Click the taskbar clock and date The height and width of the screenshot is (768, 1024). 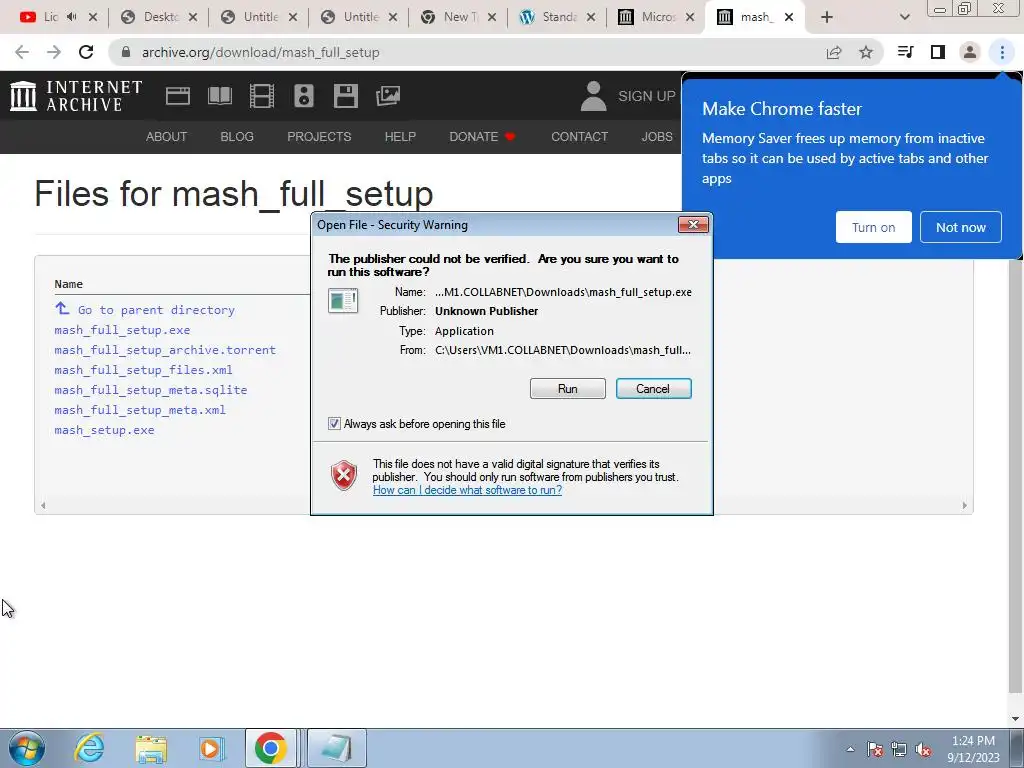(973, 749)
